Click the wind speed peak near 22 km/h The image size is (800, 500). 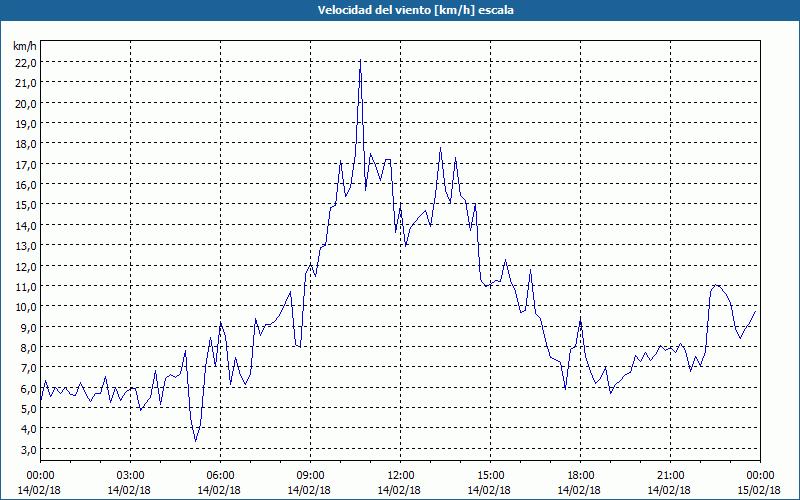[x=360, y=61]
